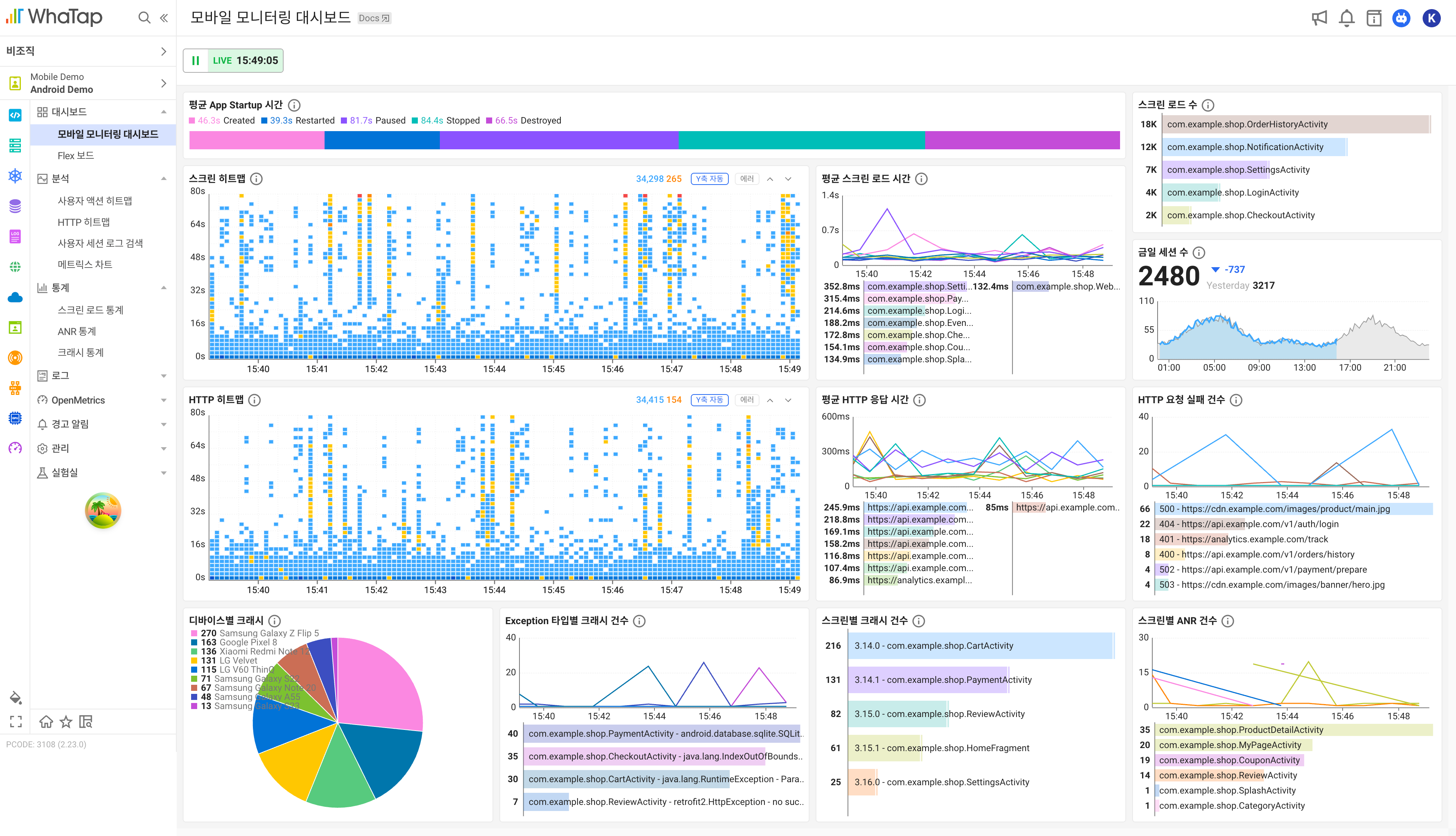Click the Paused purple startup bar segment

point(559,140)
